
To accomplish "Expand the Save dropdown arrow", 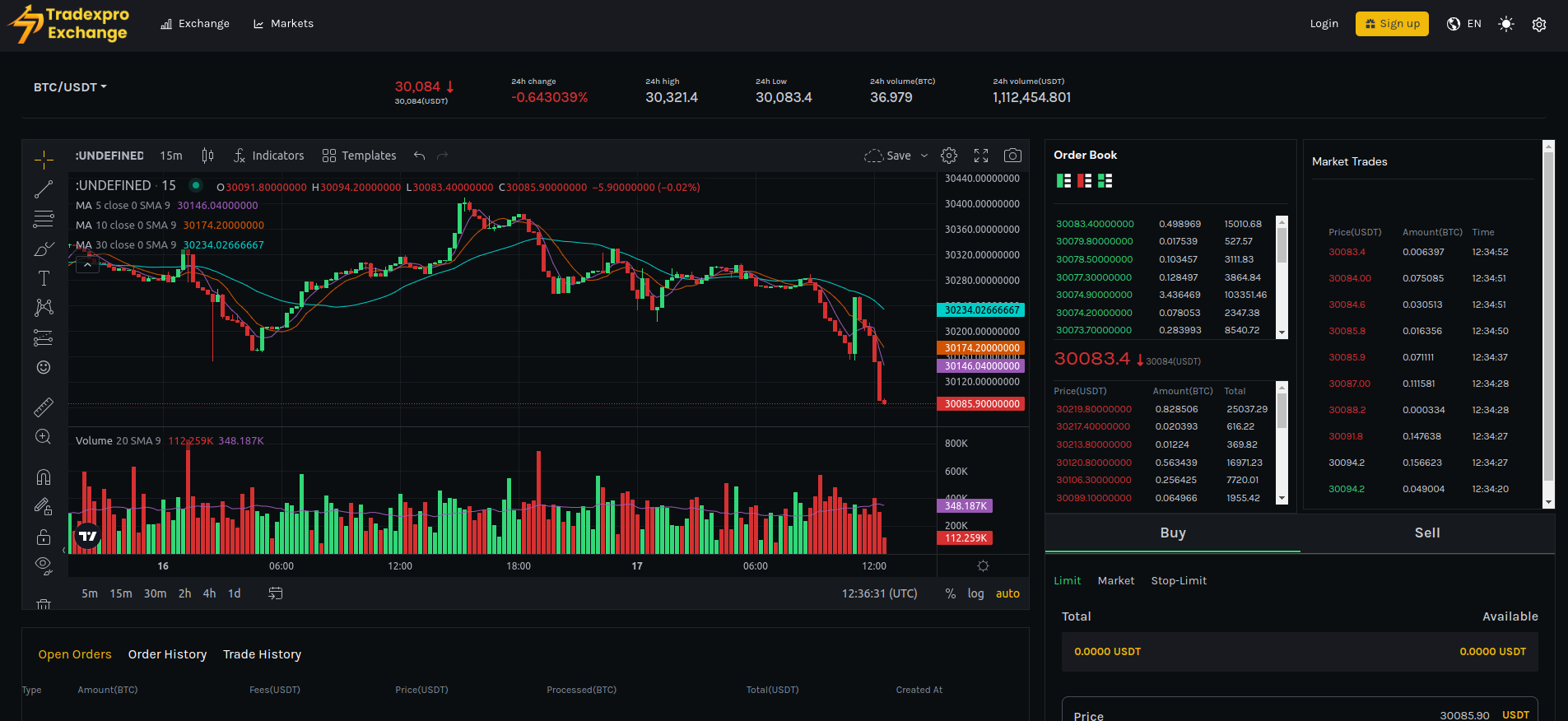I will click(924, 156).
